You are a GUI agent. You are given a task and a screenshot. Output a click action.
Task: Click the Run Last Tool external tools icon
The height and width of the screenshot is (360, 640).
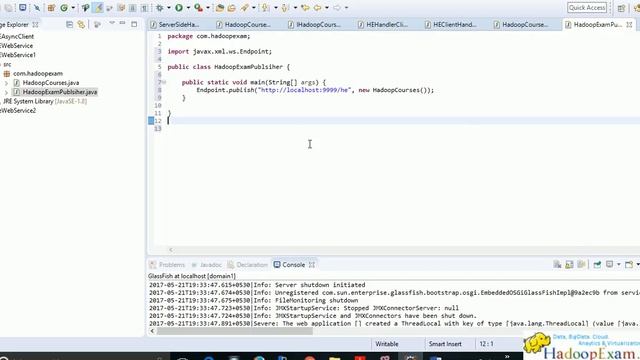click(x=198, y=7)
